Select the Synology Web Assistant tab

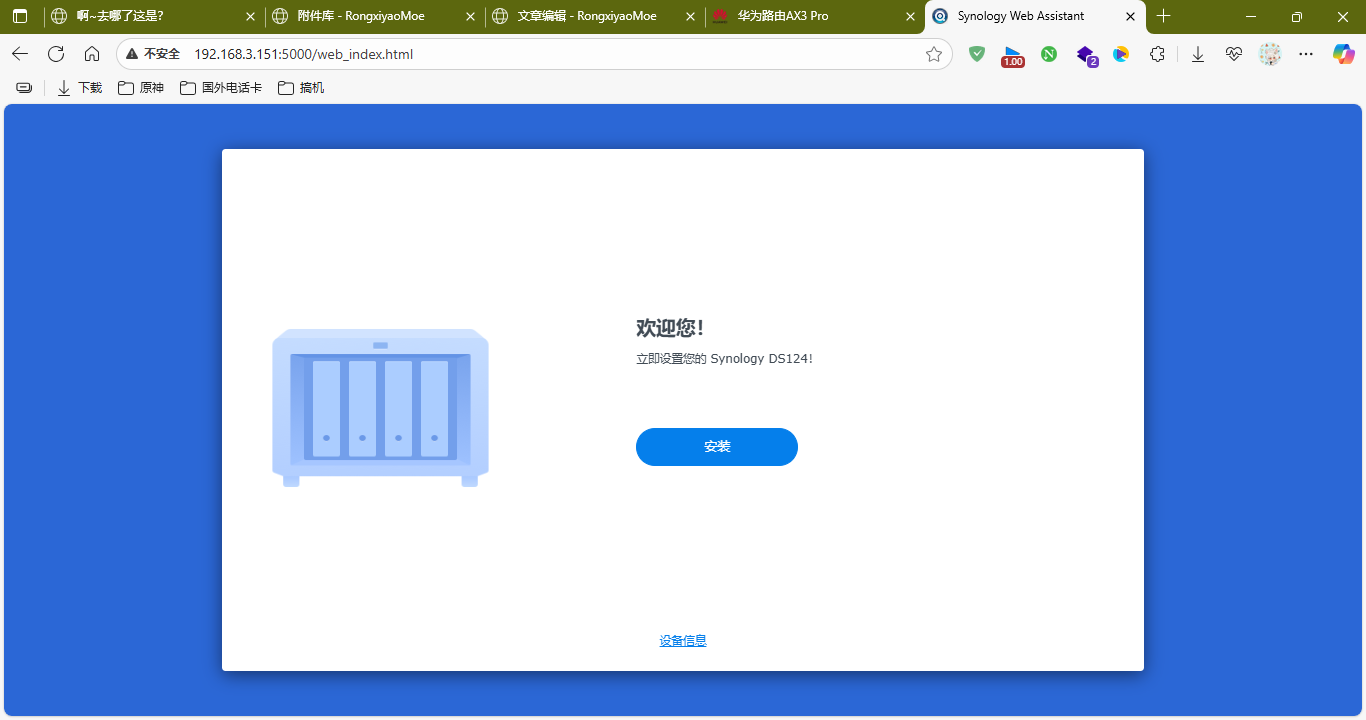1034,16
